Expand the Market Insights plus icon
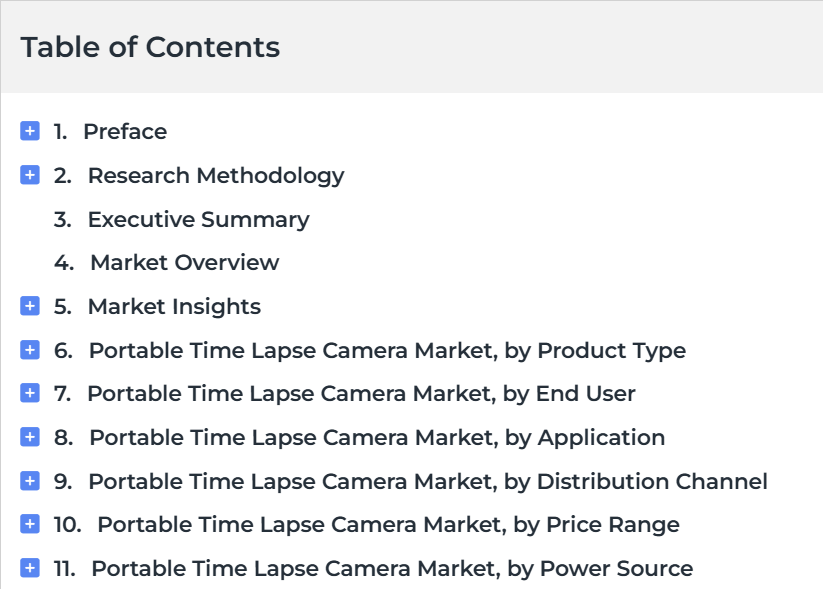The height and width of the screenshot is (589, 823). pyautogui.click(x=30, y=306)
